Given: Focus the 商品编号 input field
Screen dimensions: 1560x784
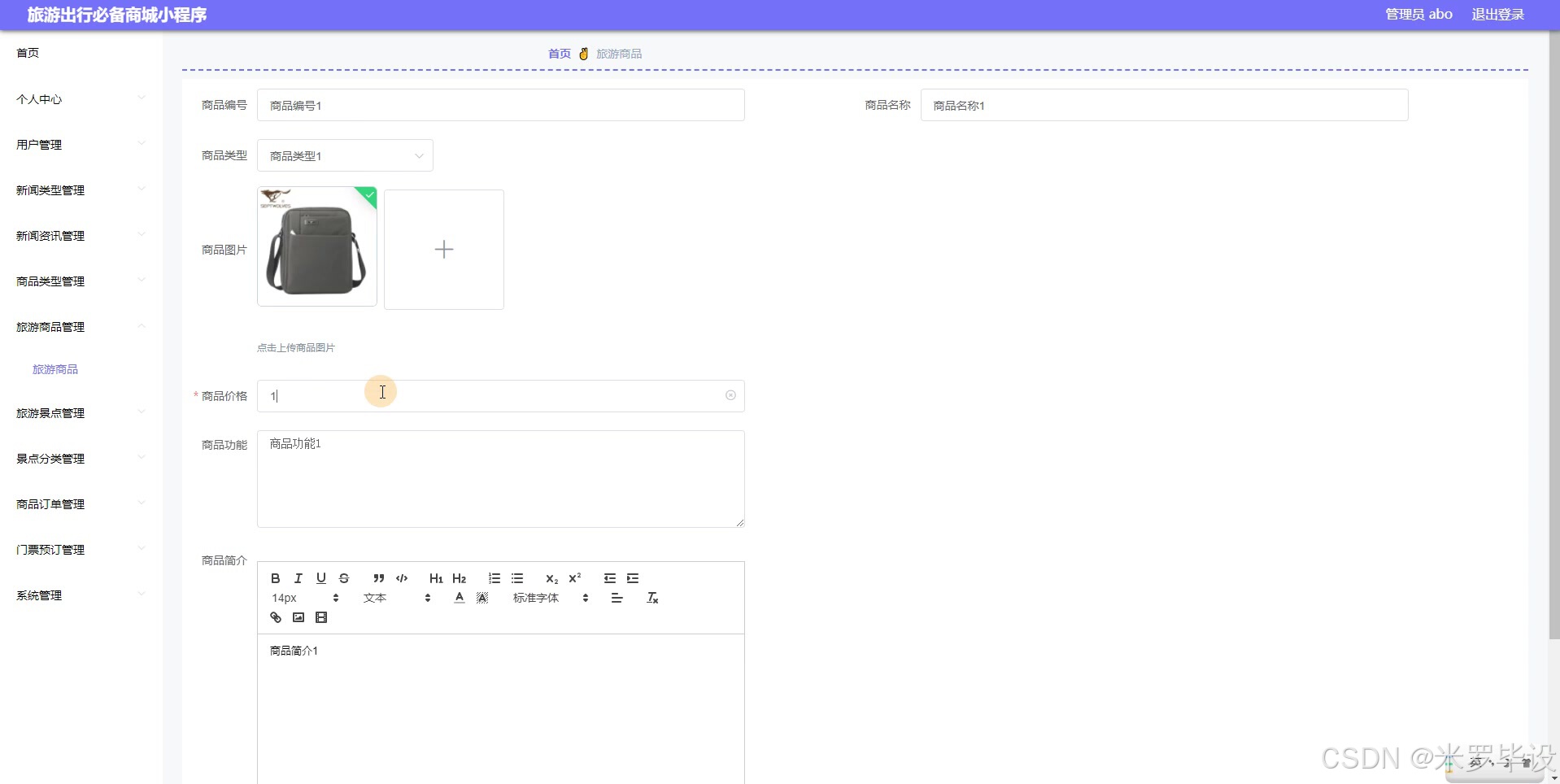Looking at the screenshot, I should 500,105.
